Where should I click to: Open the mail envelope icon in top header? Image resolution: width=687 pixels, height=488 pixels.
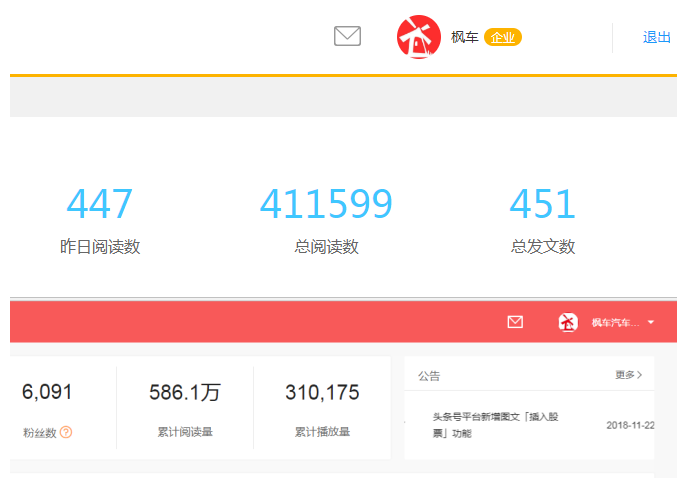347,37
